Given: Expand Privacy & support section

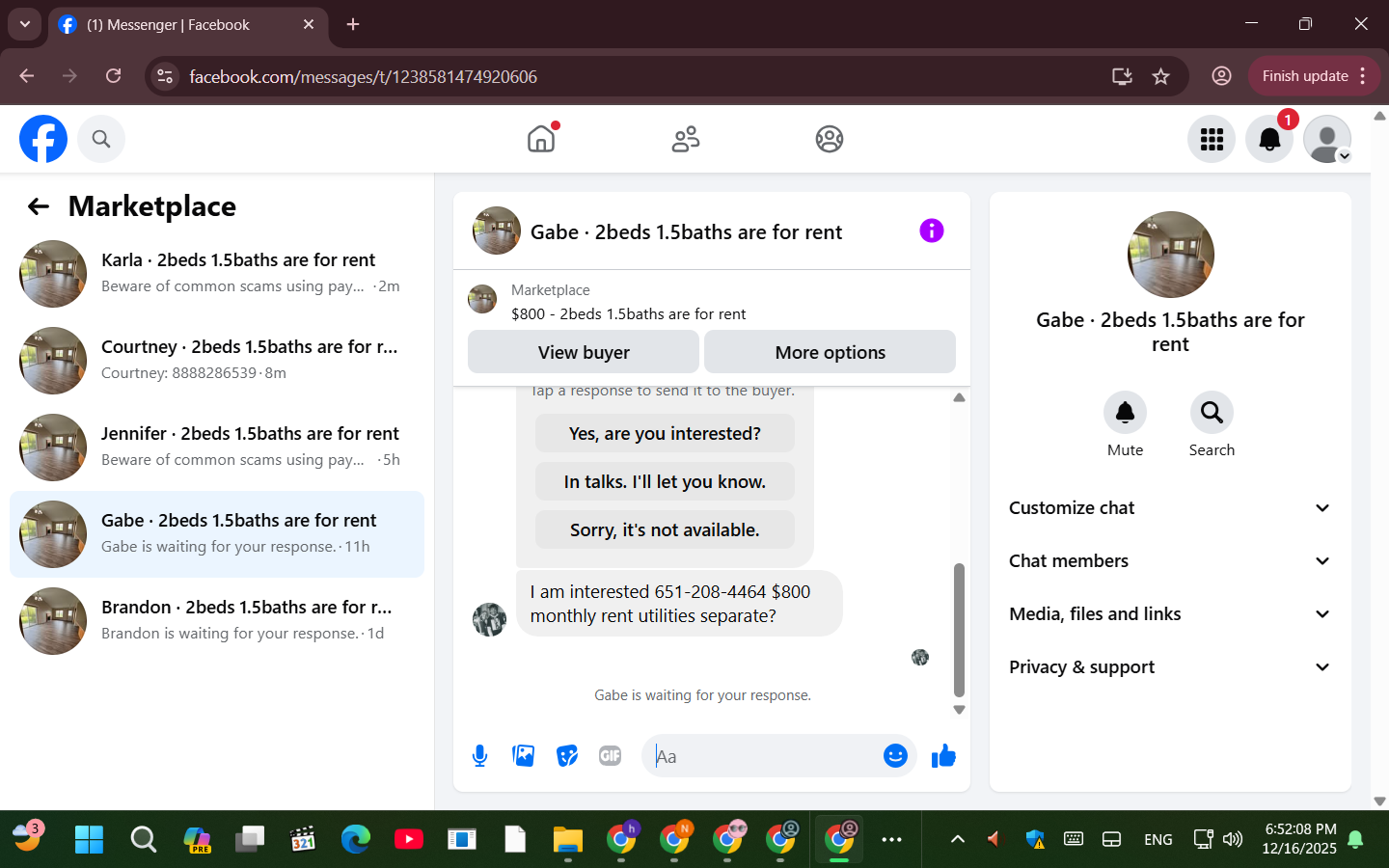Looking at the screenshot, I should (x=1170, y=667).
